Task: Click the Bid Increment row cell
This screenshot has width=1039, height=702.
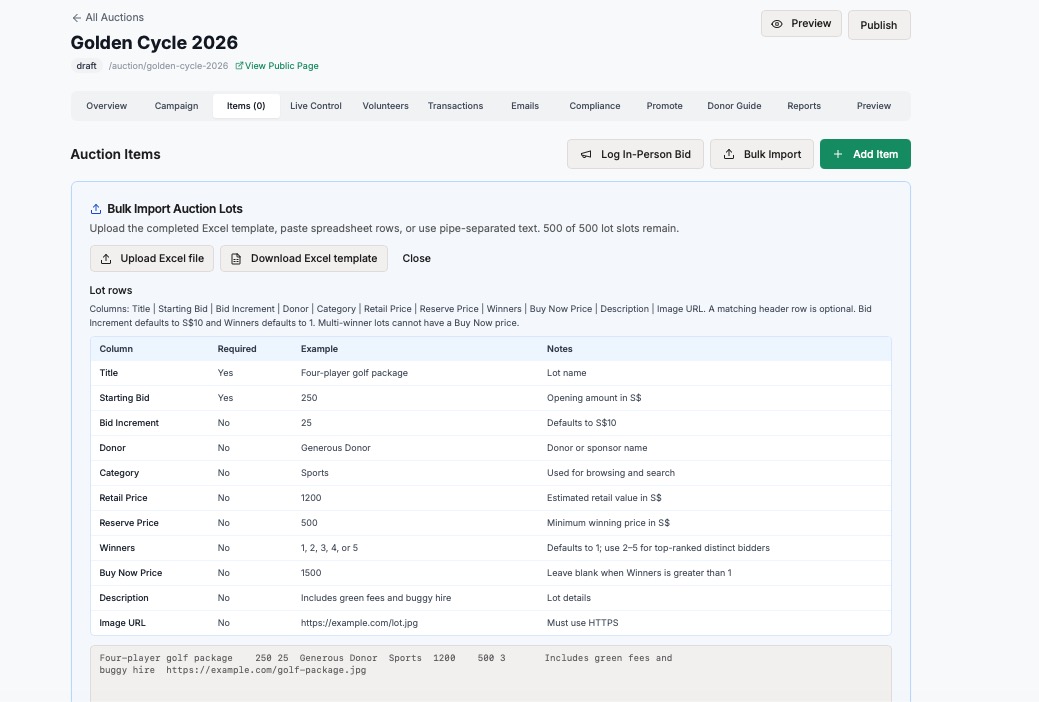Action: pyautogui.click(x=129, y=423)
